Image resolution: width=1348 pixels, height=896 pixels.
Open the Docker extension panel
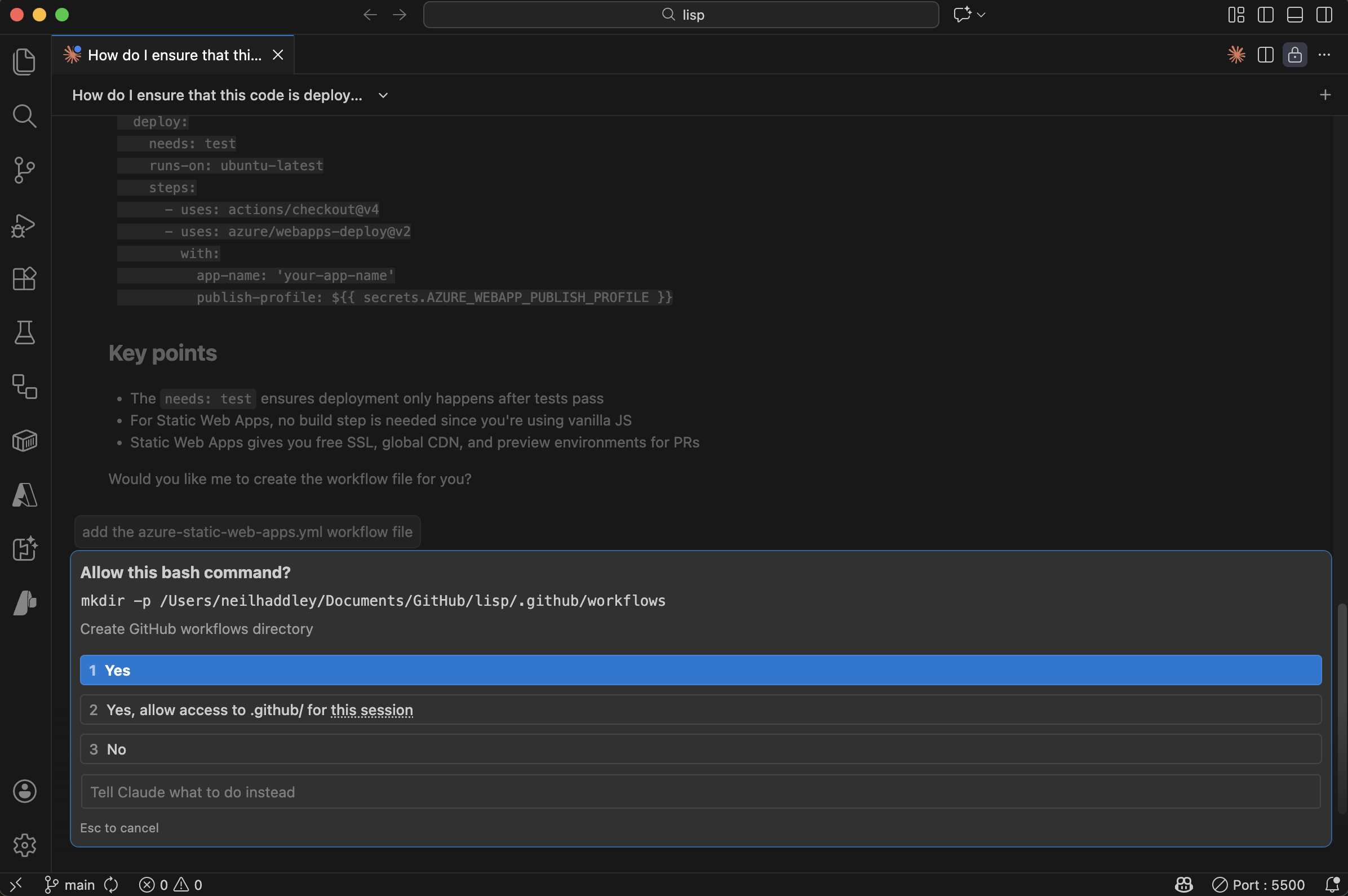pyautogui.click(x=24, y=440)
